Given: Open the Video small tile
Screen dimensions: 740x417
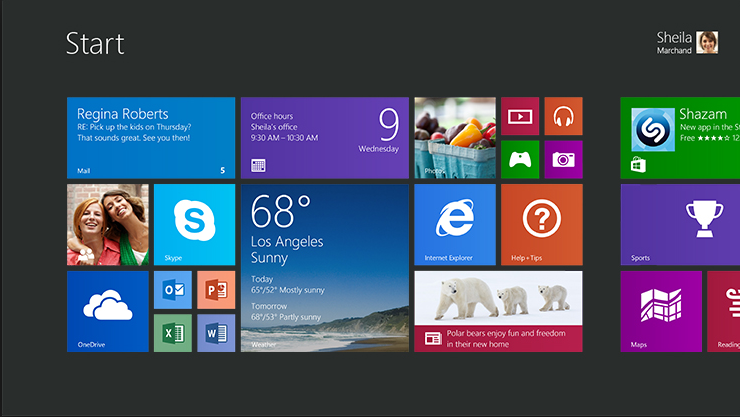Looking at the screenshot, I should 520,116.
